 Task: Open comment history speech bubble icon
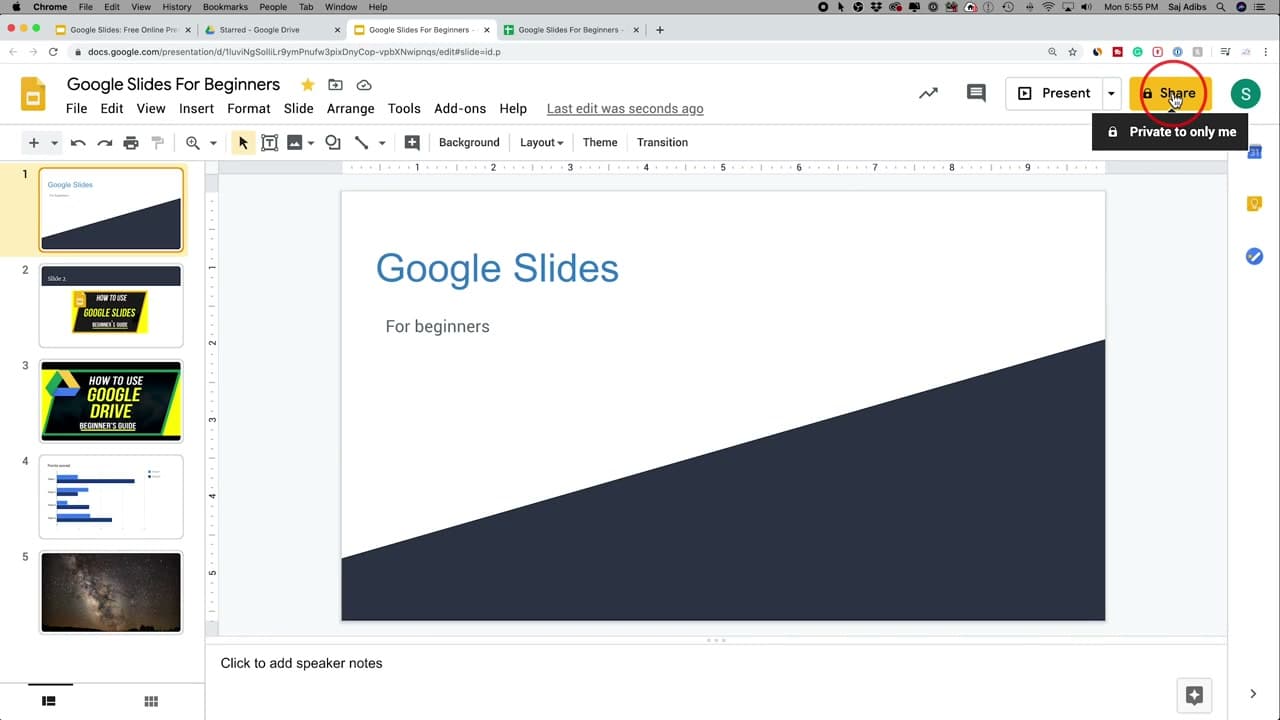tap(976, 93)
